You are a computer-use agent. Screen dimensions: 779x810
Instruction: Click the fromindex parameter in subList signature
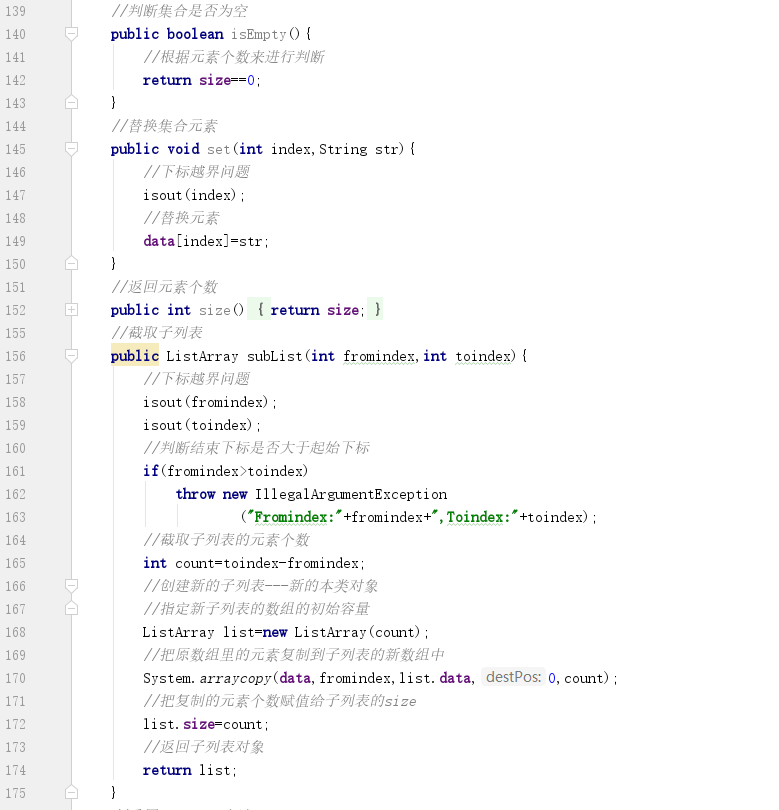[x=379, y=356]
